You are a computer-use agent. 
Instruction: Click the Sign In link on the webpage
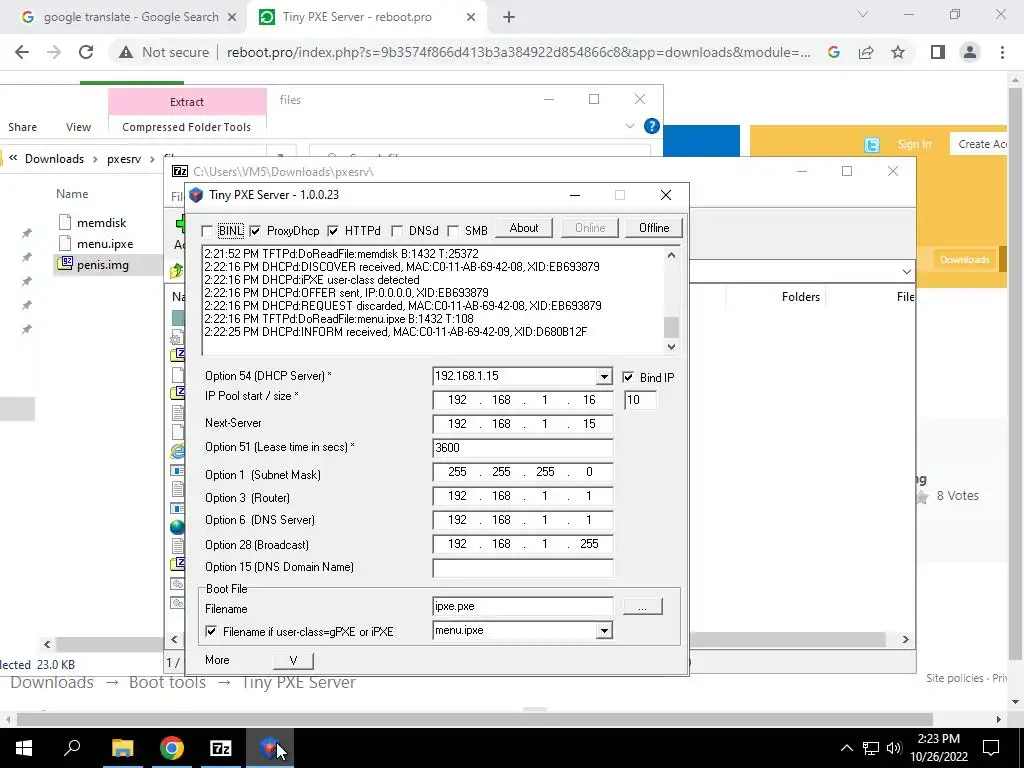pos(914,144)
